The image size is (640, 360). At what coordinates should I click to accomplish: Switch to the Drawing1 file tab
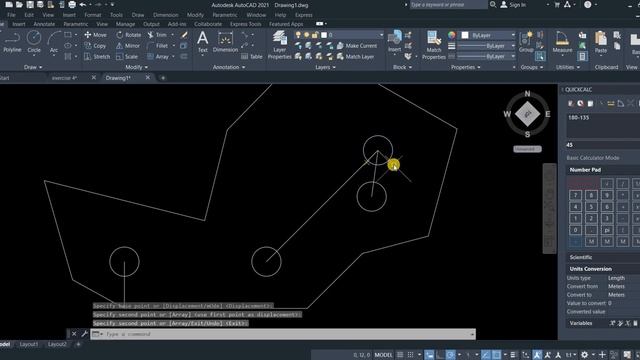tap(118, 78)
